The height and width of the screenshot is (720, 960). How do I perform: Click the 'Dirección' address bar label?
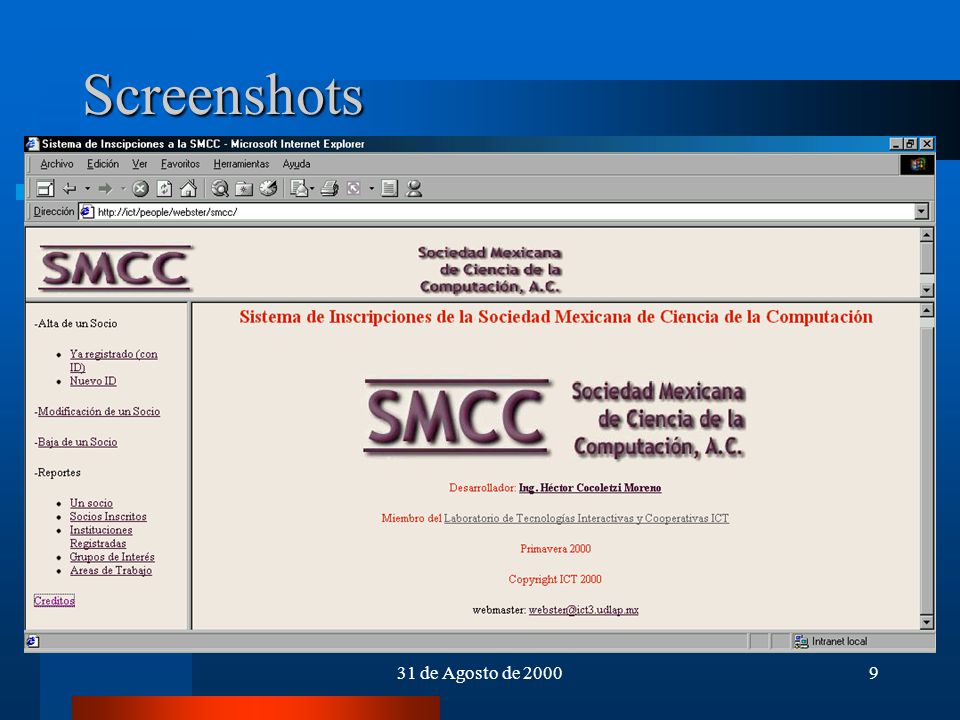[53, 212]
